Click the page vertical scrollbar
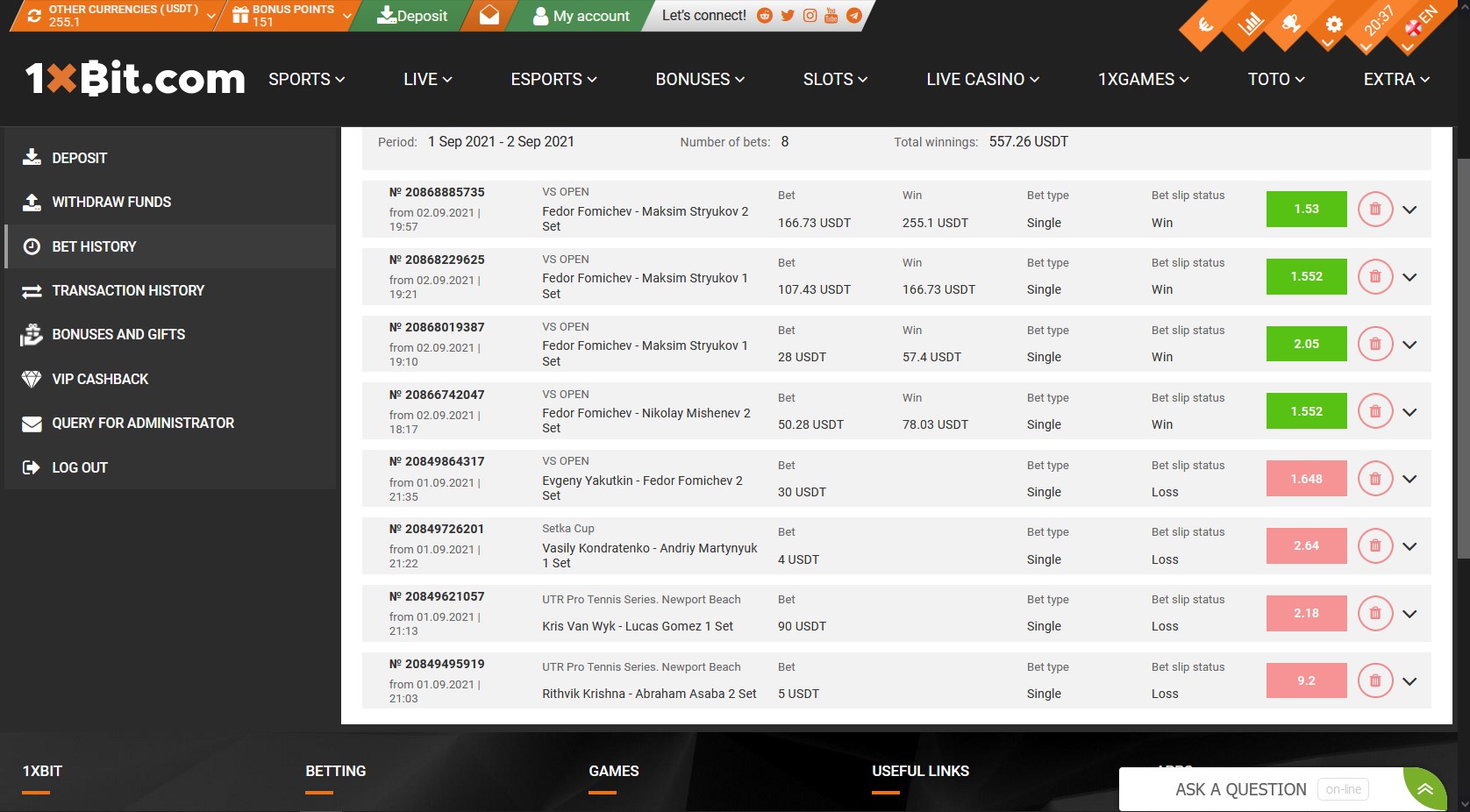 tap(1462, 358)
